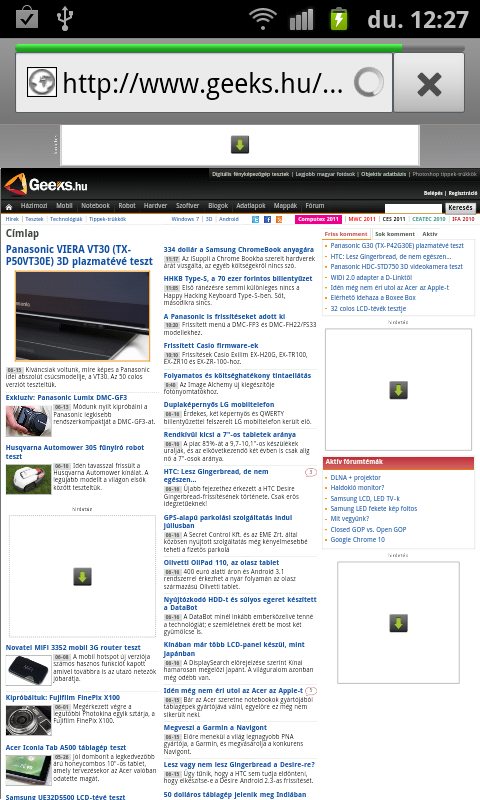480x800 pixels.
Task: Tap the Wi-Fi icon in status bar
Action: point(263,18)
